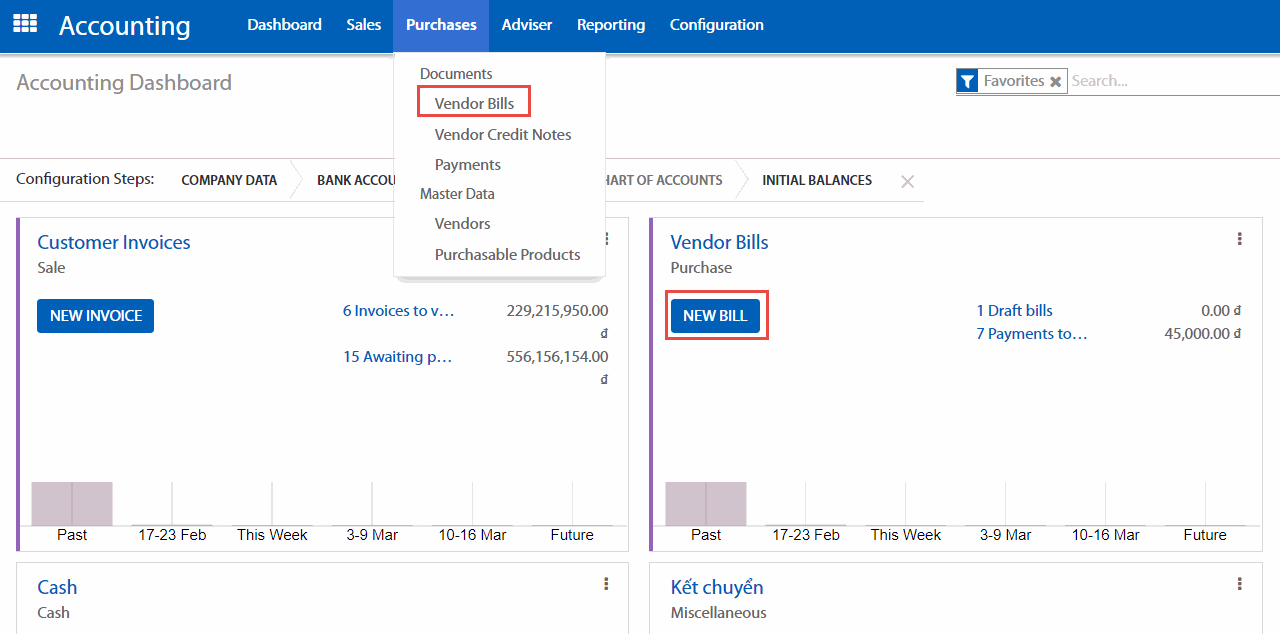Open the Purchases menu
The width and height of the screenshot is (1280, 634).
pyautogui.click(x=441, y=25)
